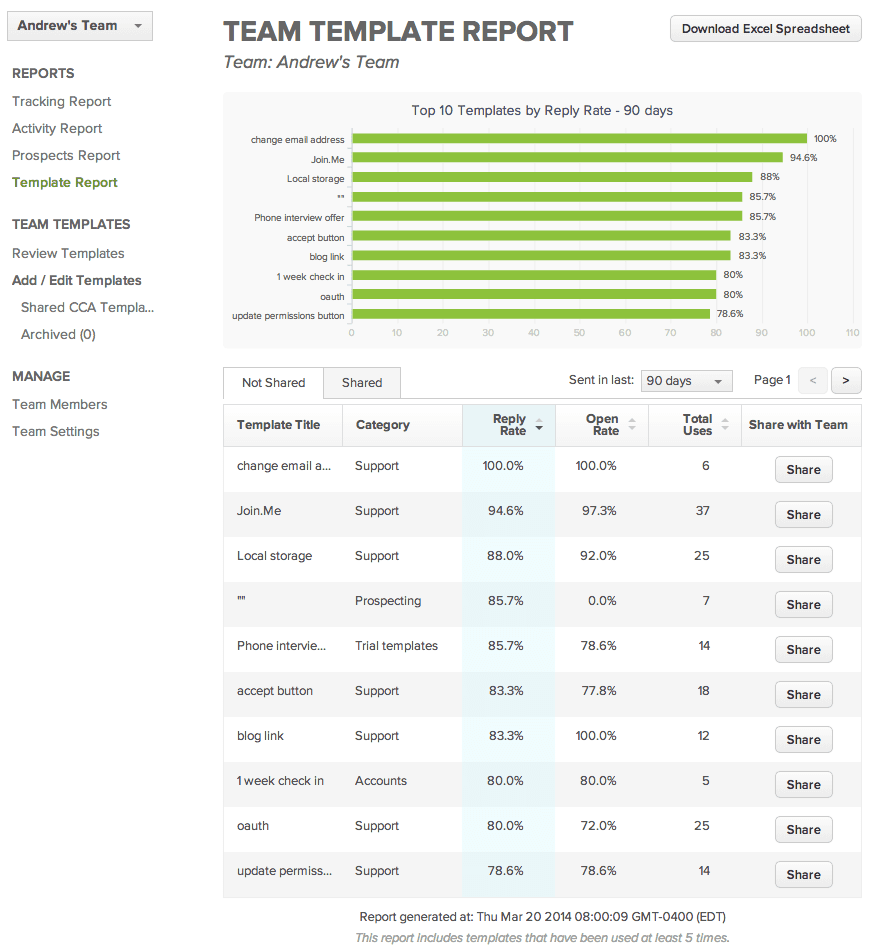The height and width of the screenshot is (947, 874).
Task: Share the oauth template with team
Action: [803, 830]
